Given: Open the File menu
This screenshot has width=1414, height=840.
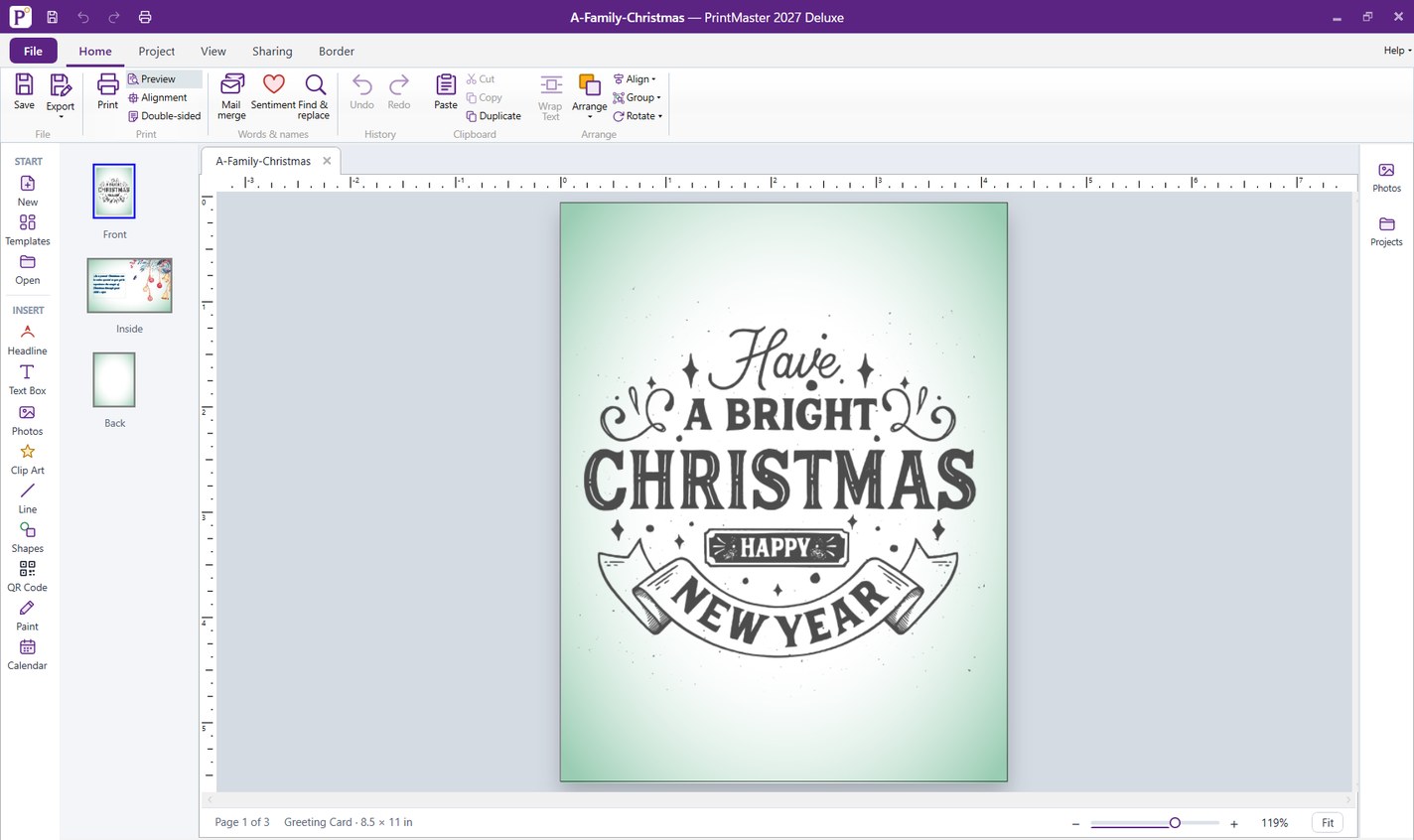Looking at the screenshot, I should point(33,51).
